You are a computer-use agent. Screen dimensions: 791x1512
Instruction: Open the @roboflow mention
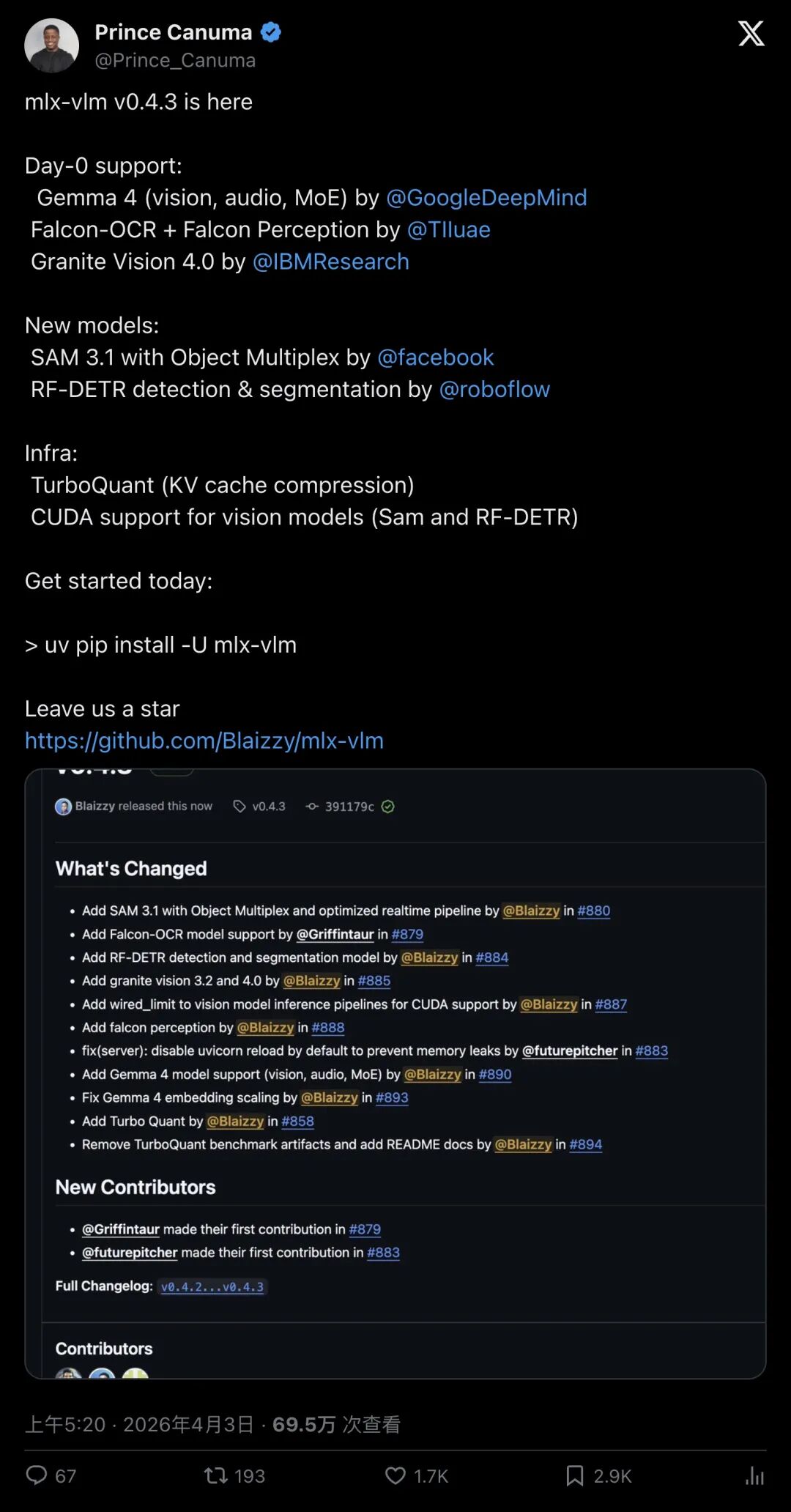click(x=494, y=389)
